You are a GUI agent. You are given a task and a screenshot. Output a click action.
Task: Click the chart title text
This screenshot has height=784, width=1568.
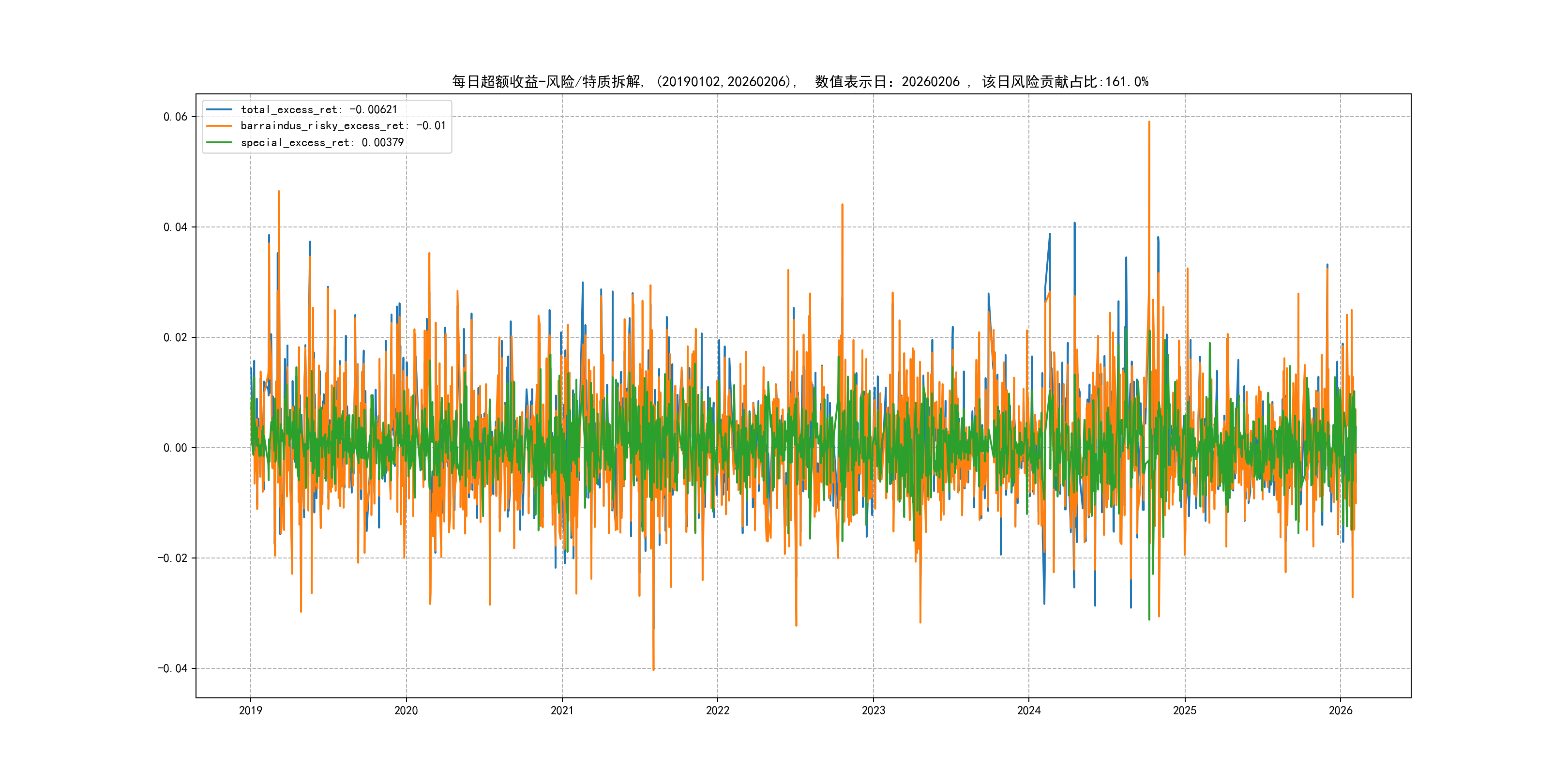[800, 82]
